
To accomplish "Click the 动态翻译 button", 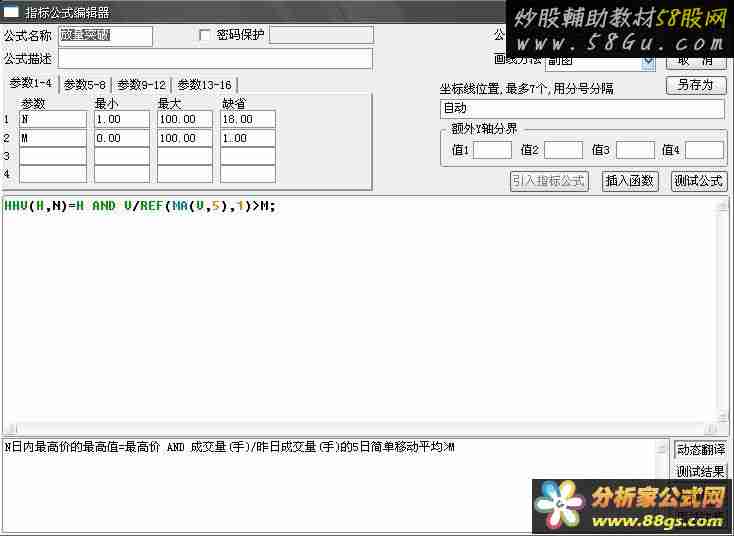I will point(700,449).
